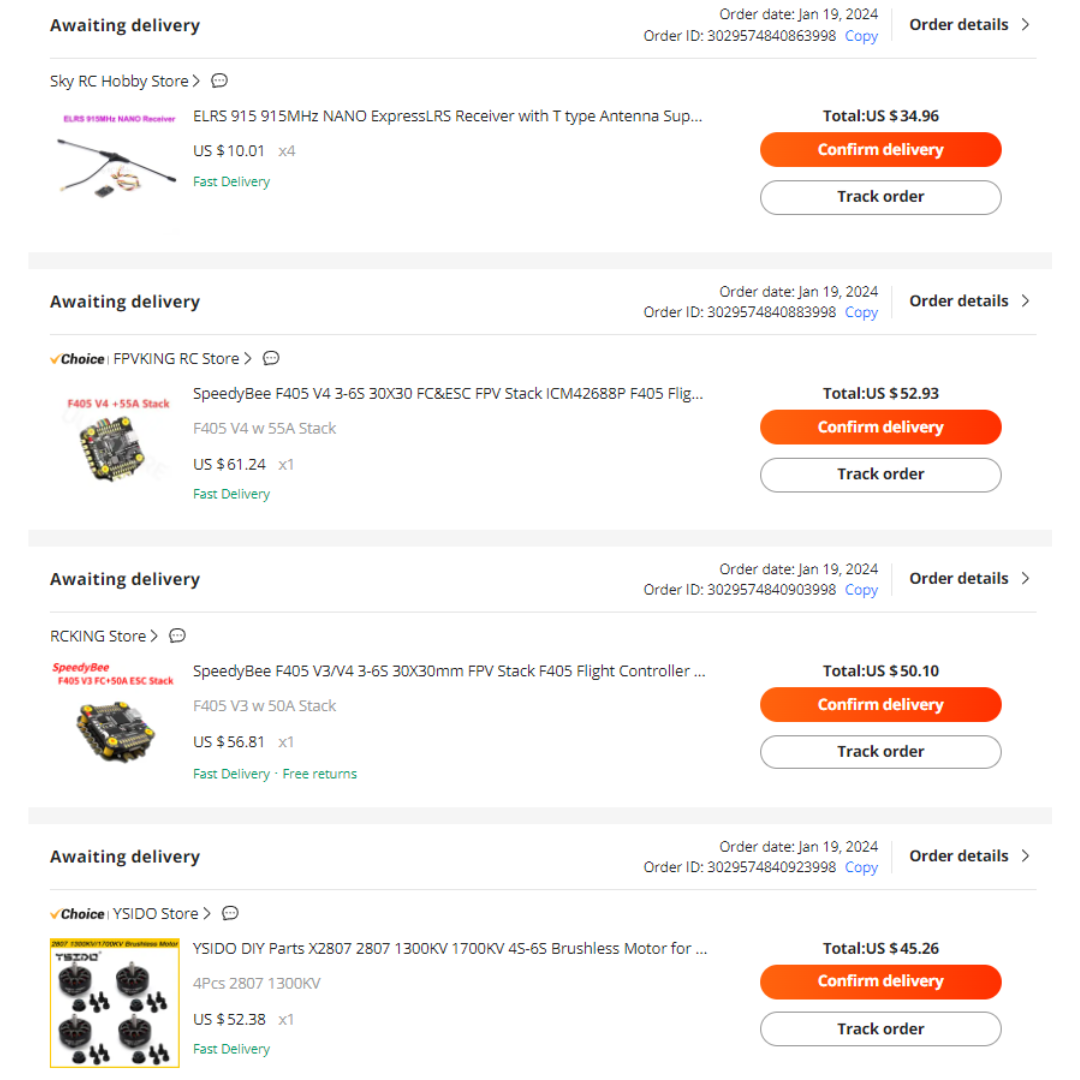Open chat icon beside Sky RC Hobby Store

click(220, 81)
